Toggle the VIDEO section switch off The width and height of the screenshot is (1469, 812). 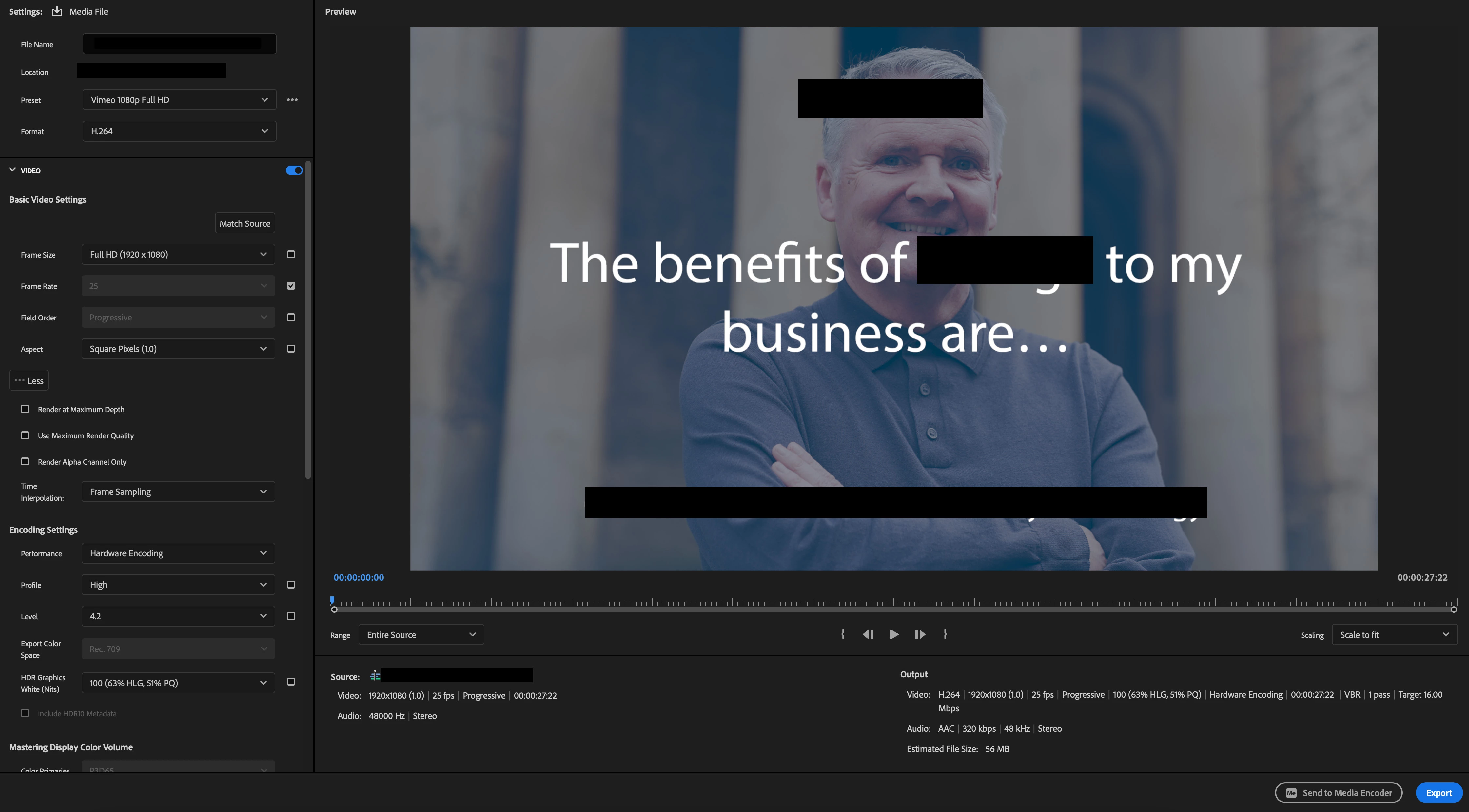point(294,170)
